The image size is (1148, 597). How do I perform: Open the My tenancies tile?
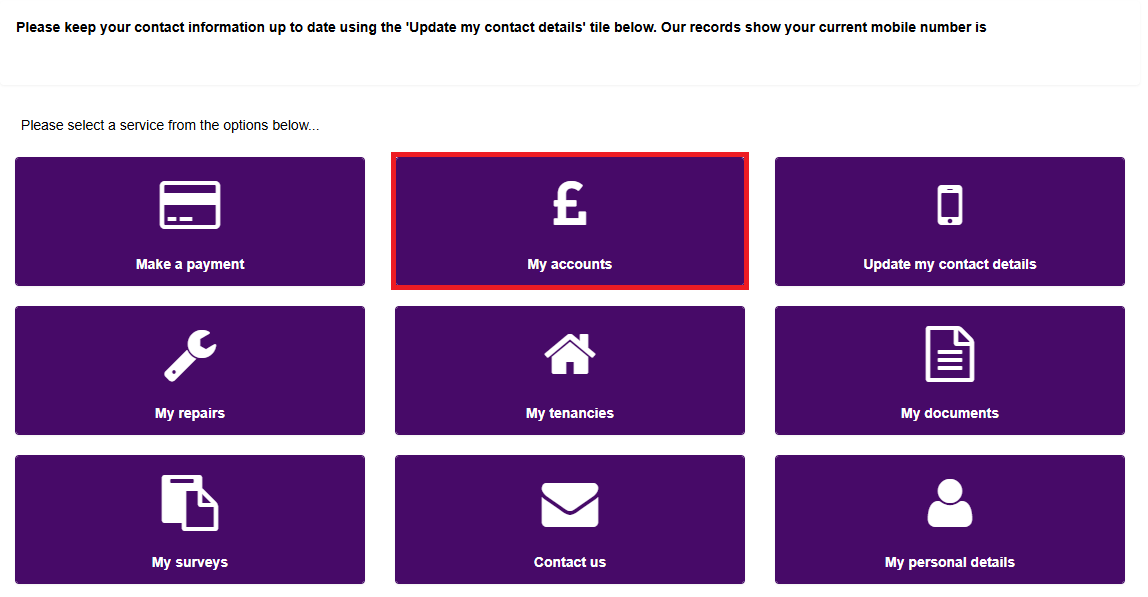point(570,370)
